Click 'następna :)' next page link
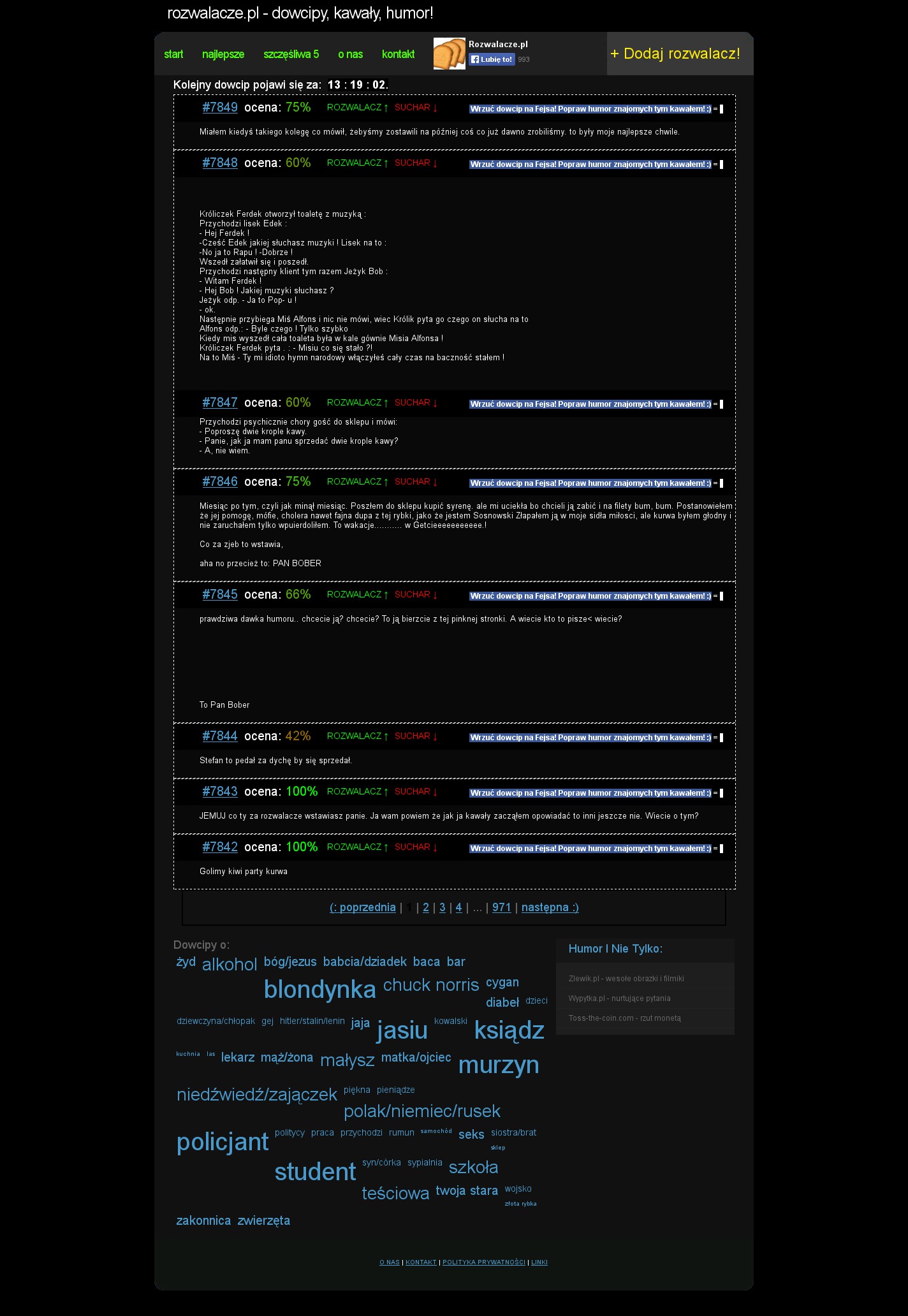908x1316 pixels. [550, 907]
